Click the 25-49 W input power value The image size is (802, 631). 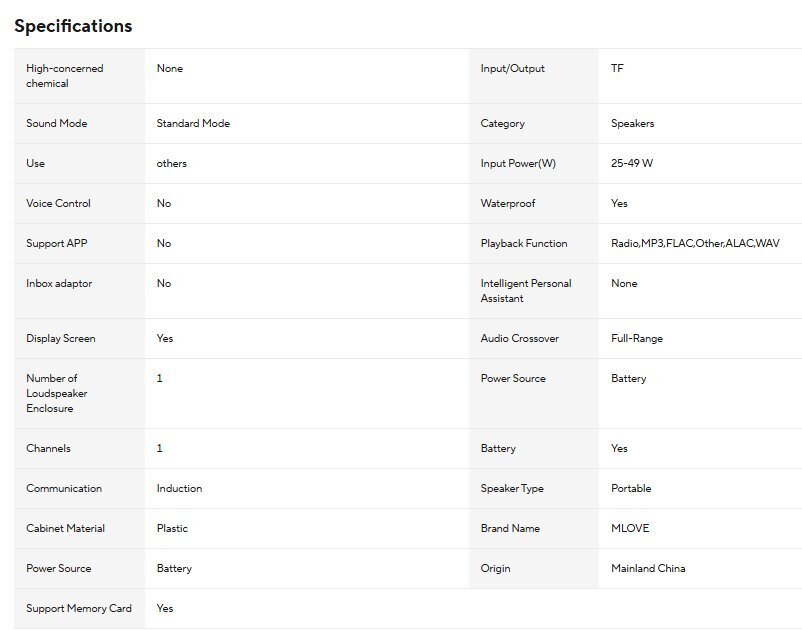click(632, 164)
